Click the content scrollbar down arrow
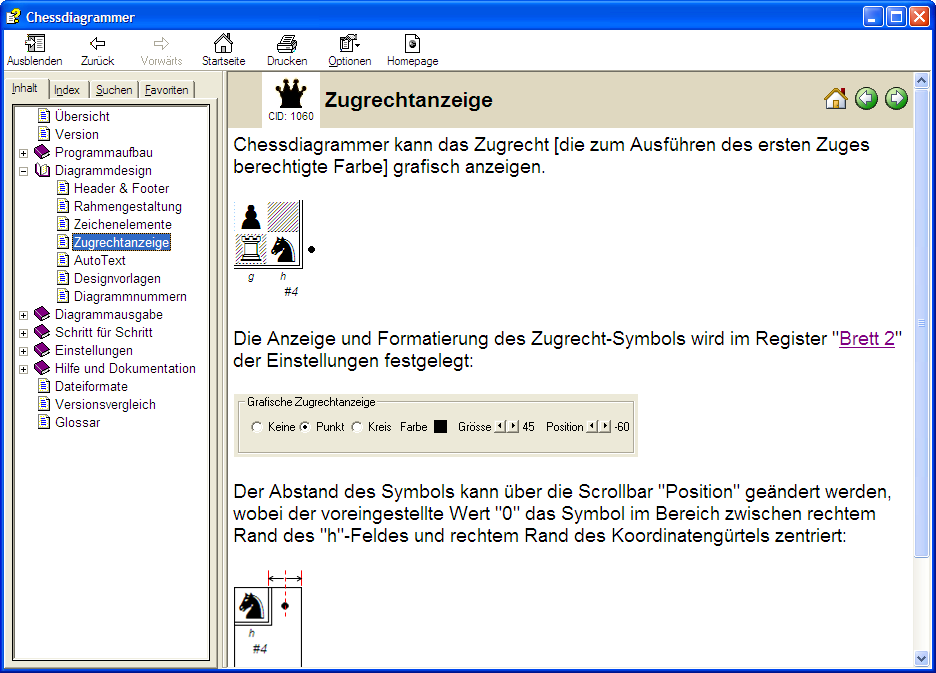Viewport: 936px width, 673px height. 921,659
